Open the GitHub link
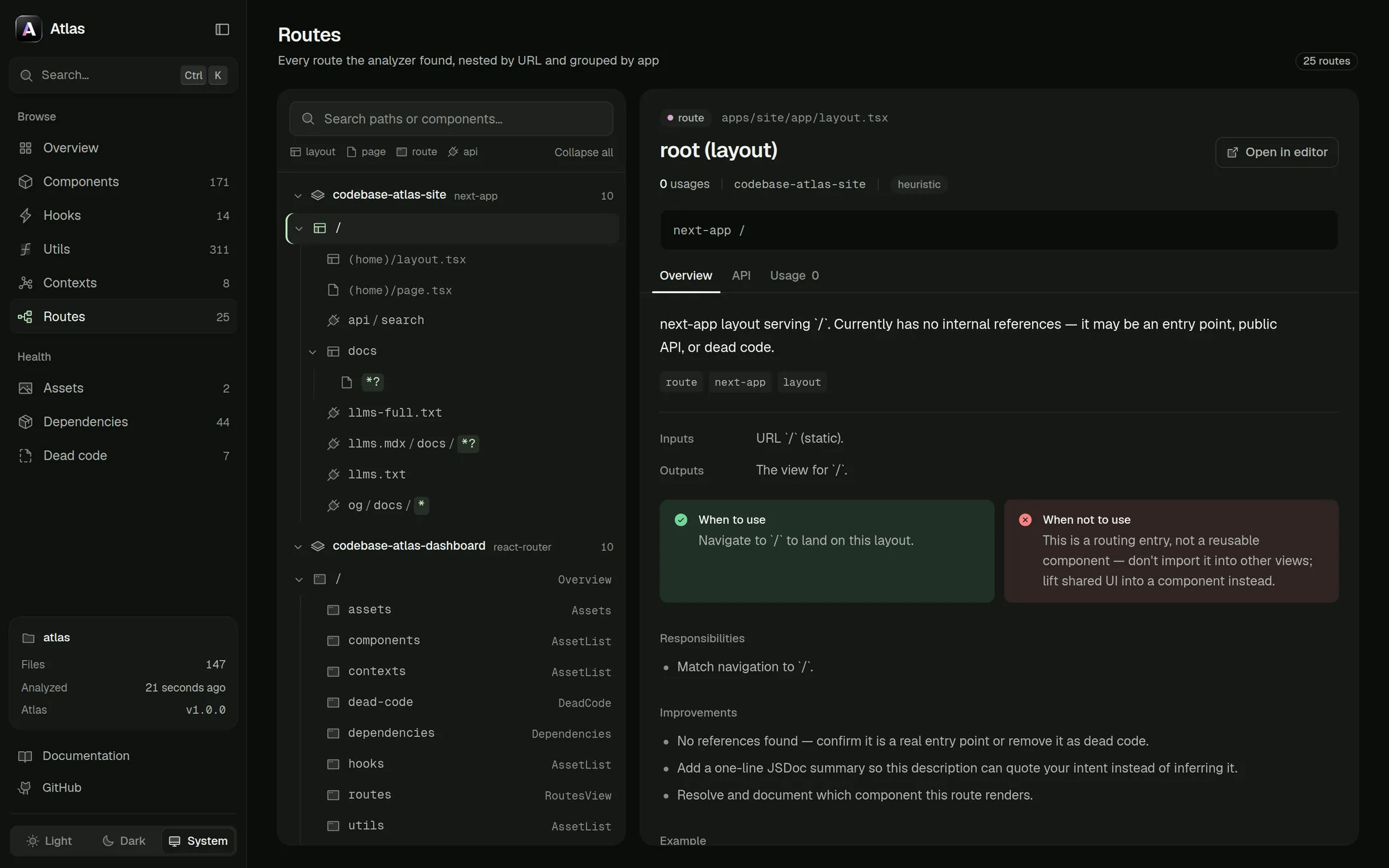Screen dimensions: 1389x868 coord(123,788)
